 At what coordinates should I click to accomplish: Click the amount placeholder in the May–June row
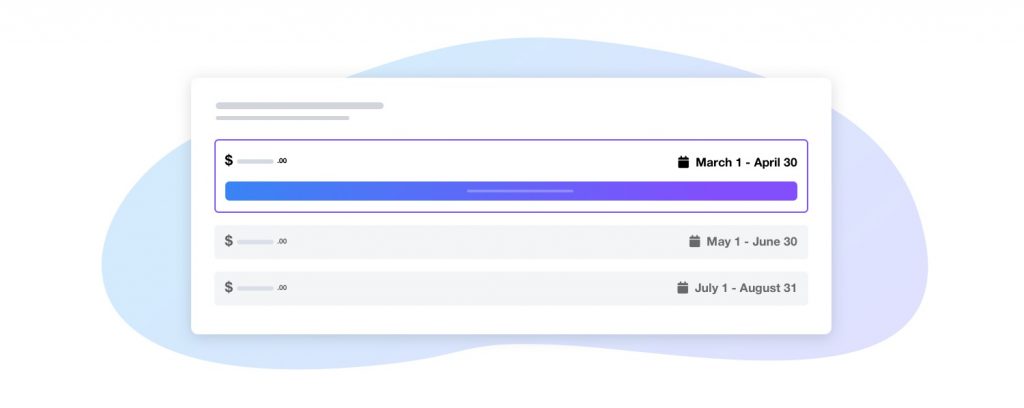255,242
